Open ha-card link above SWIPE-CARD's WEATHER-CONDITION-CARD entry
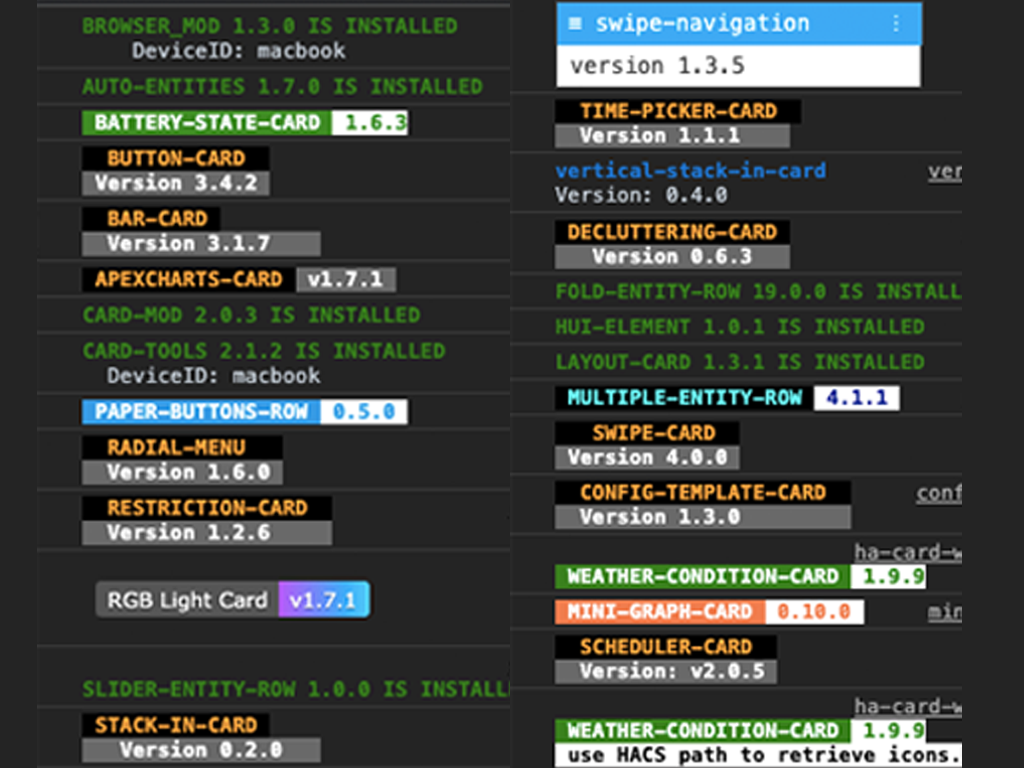1024x768 pixels. pos(907,552)
